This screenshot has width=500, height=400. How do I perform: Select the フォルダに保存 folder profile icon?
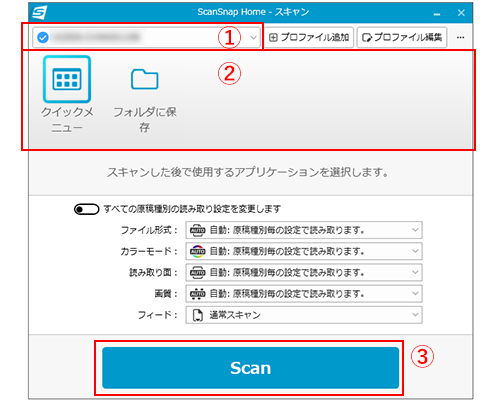click(144, 79)
